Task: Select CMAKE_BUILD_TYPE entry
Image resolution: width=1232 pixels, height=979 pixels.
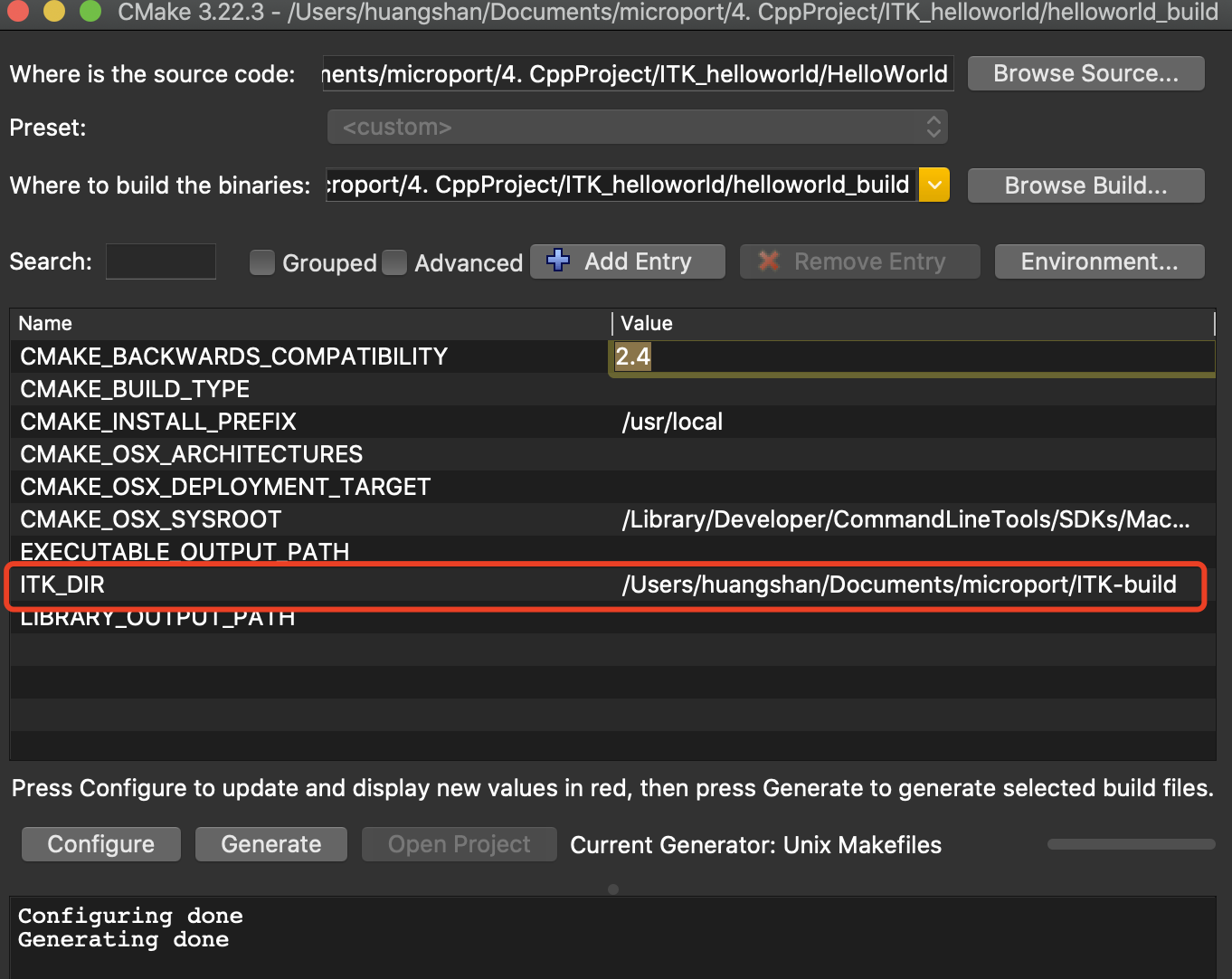Action: (x=135, y=389)
